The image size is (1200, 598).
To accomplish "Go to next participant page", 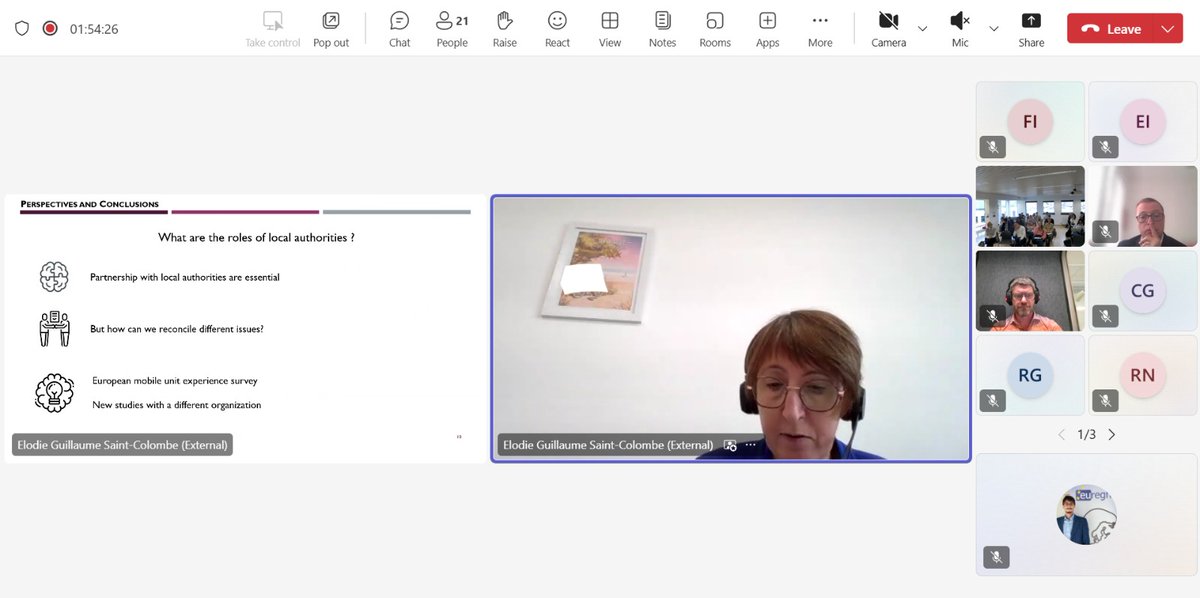I will click(1111, 434).
